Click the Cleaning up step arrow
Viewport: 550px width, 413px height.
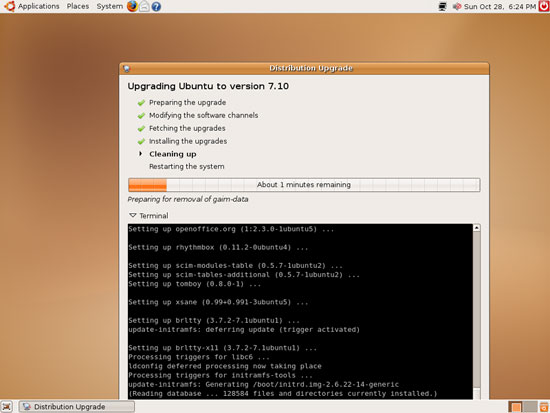(x=141, y=154)
